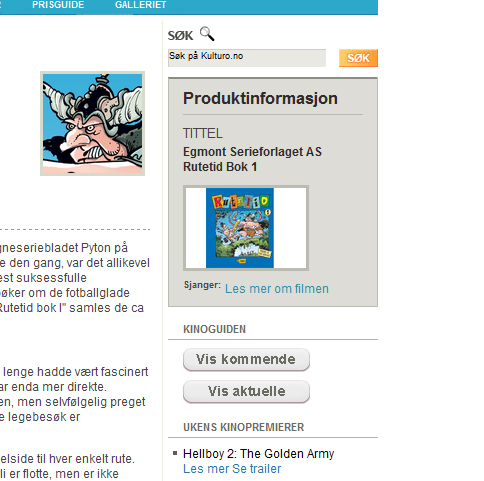Click the 'Egmont Serieforlaget AS' publisher text
The image size is (484, 481).
point(252,152)
